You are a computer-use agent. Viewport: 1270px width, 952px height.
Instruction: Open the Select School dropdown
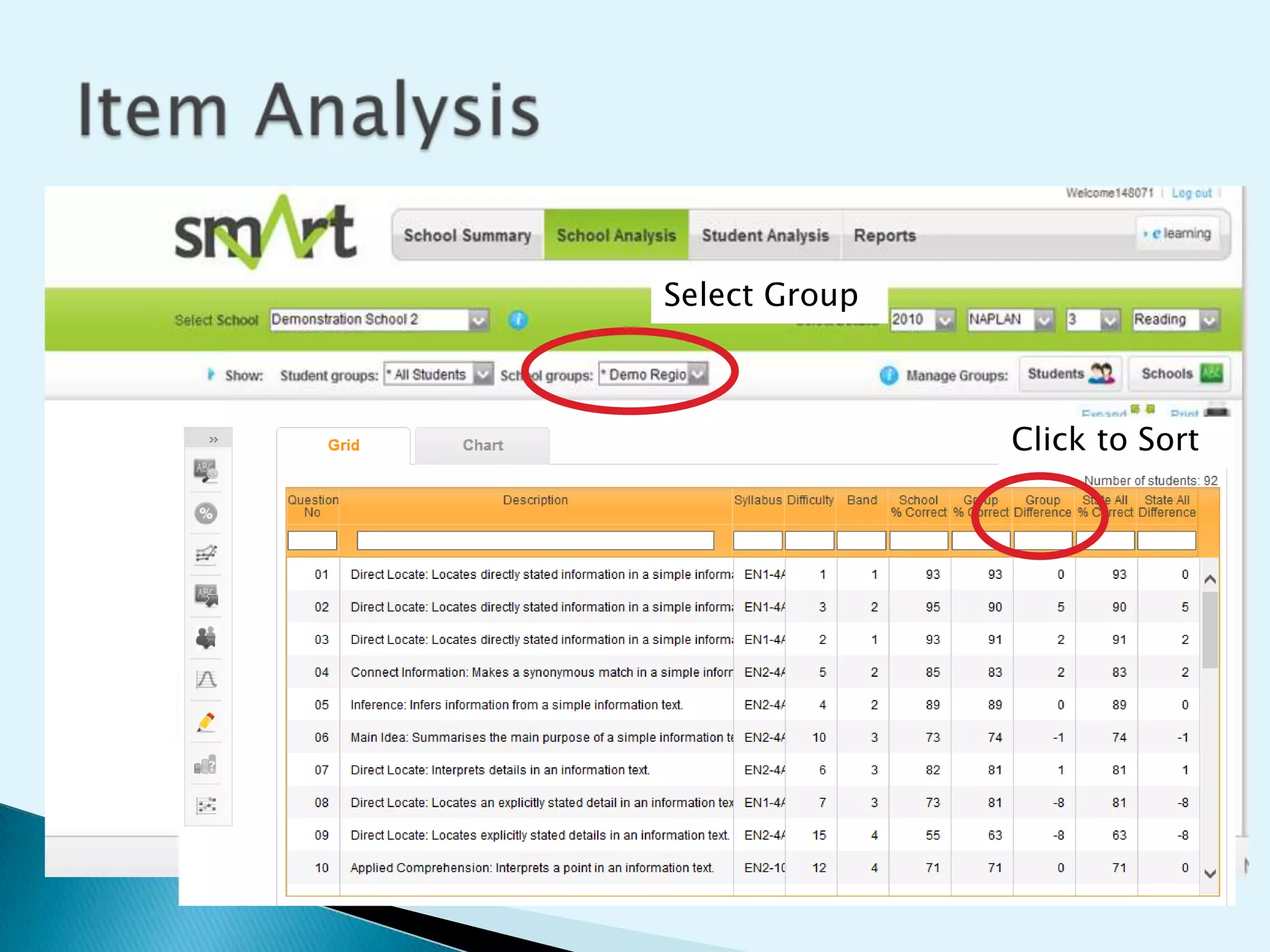pyautogui.click(x=380, y=320)
